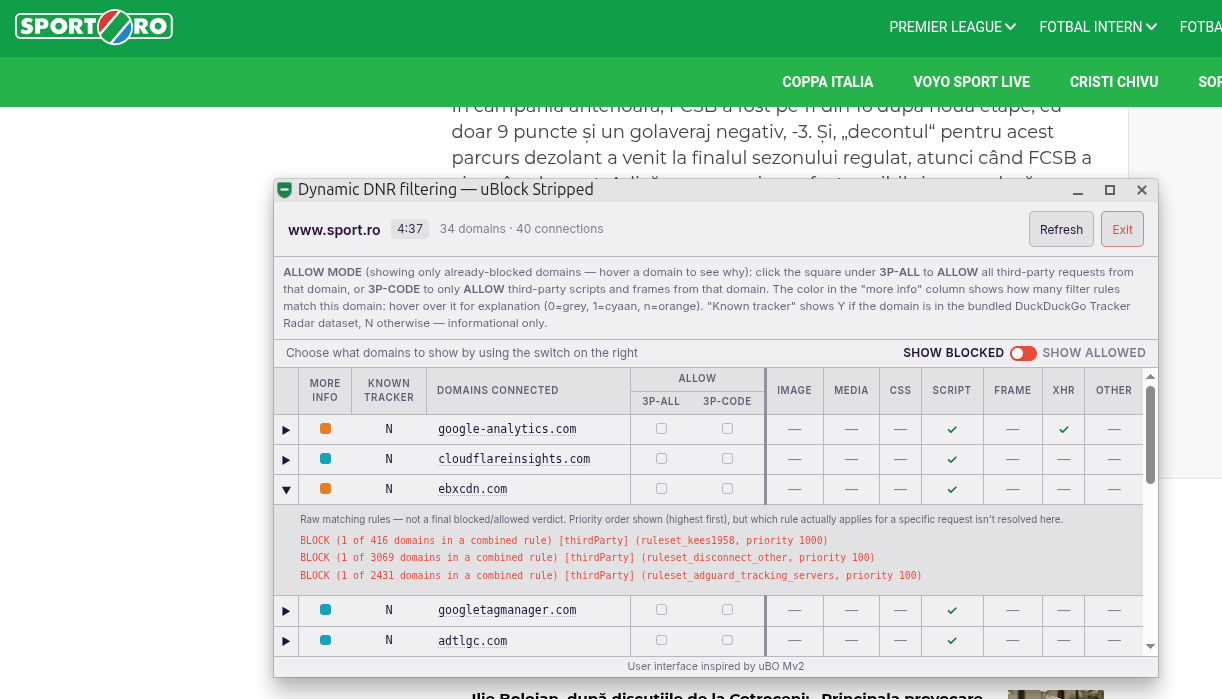Expand the cloudflareinsights.com row
This screenshot has height=699, width=1222.
click(286, 460)
